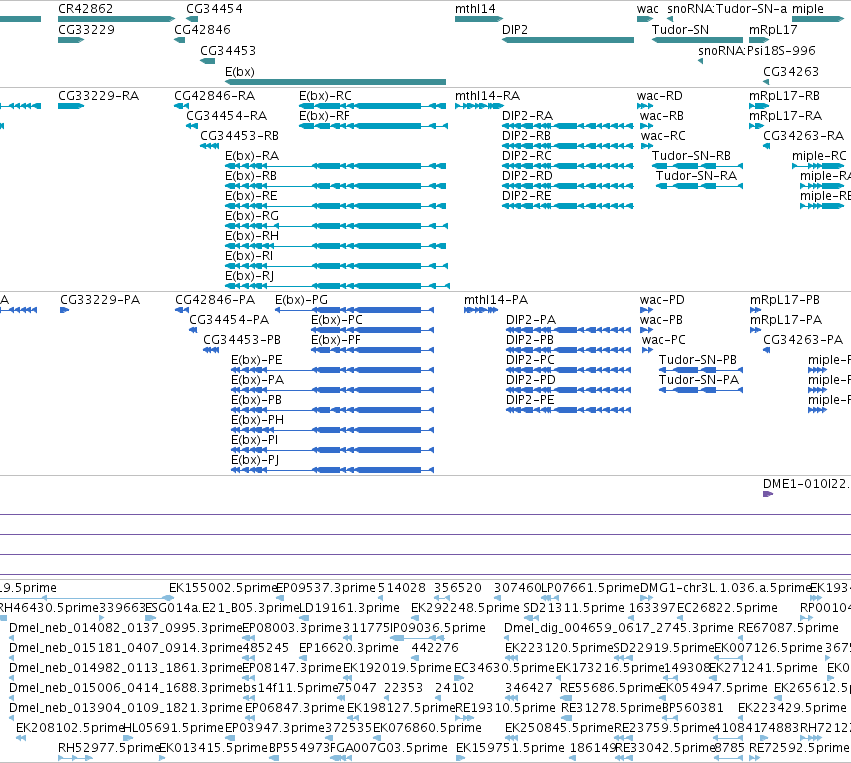
Task: Open EST RE67087.5prime label
Action: pyautogui.click(x=788, y=628)
